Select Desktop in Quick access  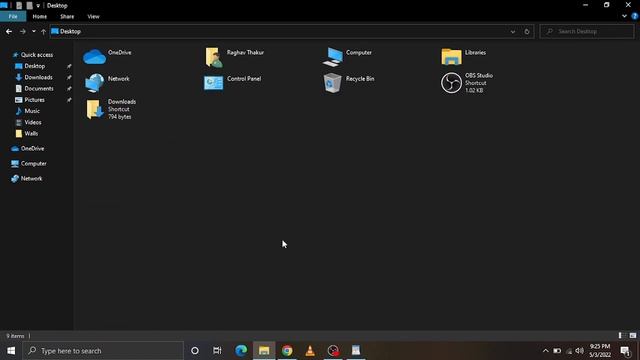(x=35, y=66)
